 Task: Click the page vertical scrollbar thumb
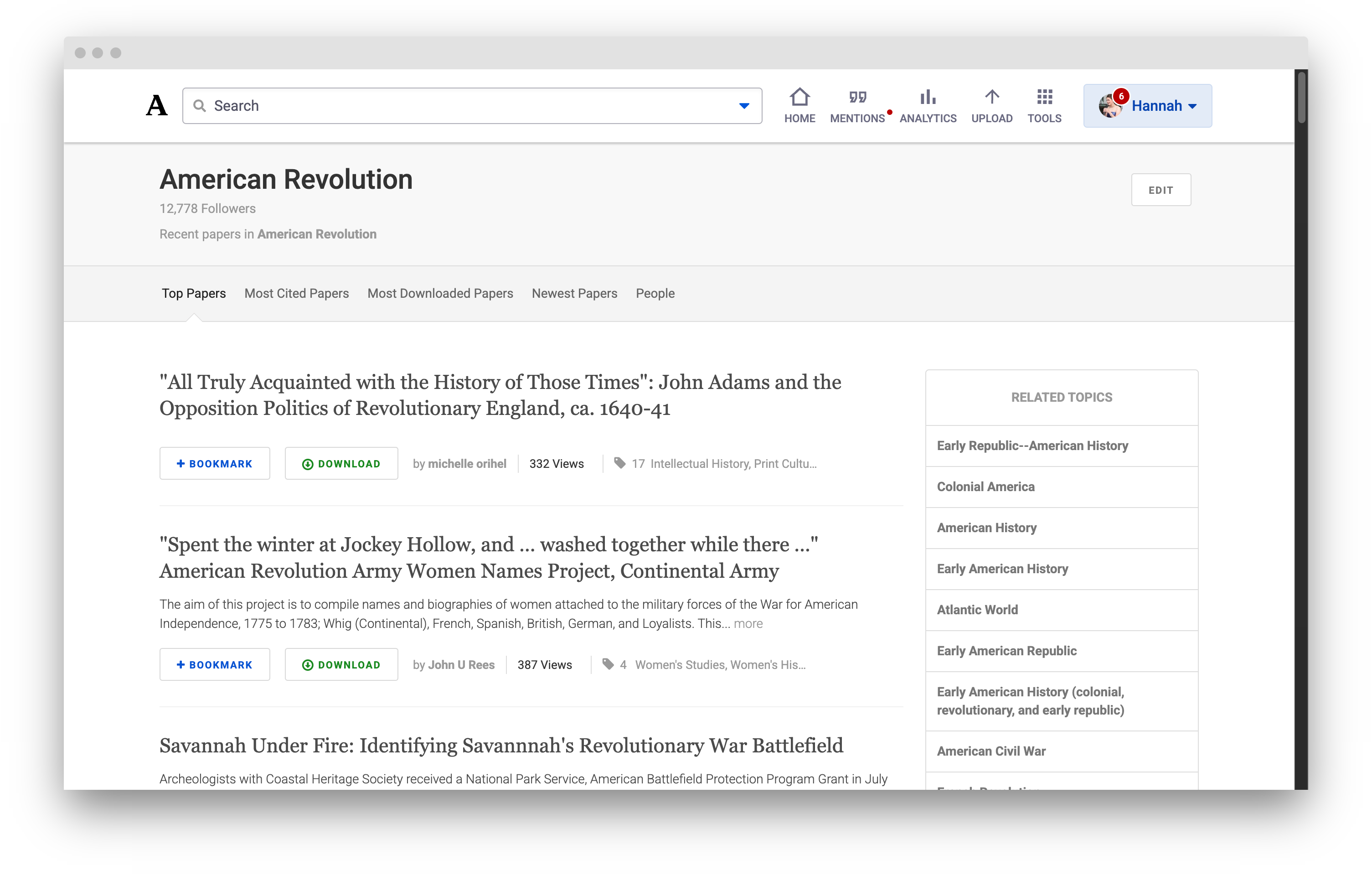click(1302, 97)
